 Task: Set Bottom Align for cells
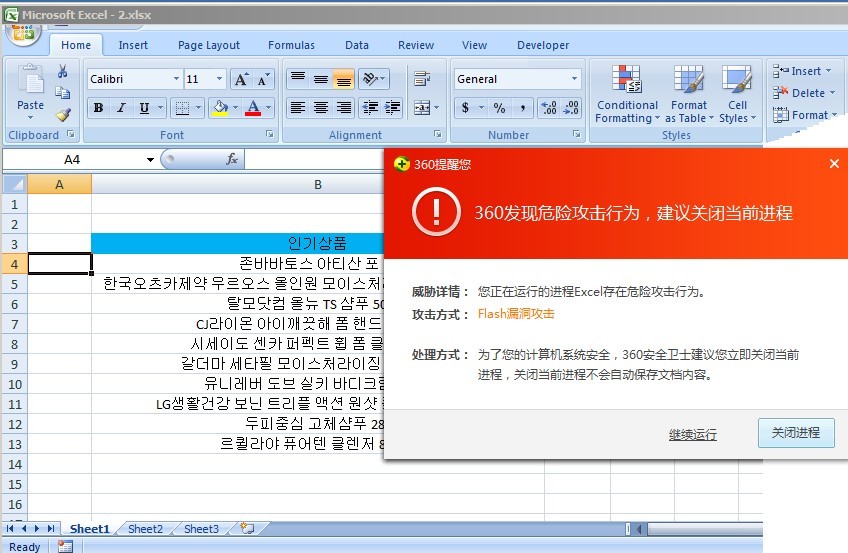tap(344, 79)
